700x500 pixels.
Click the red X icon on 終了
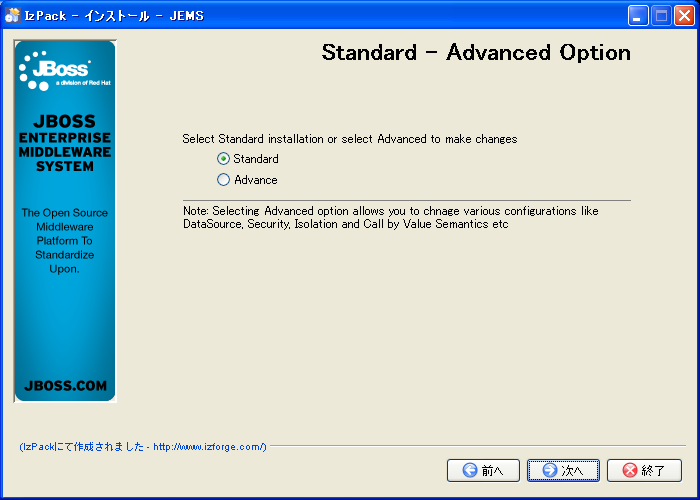[x=629, y=470]
